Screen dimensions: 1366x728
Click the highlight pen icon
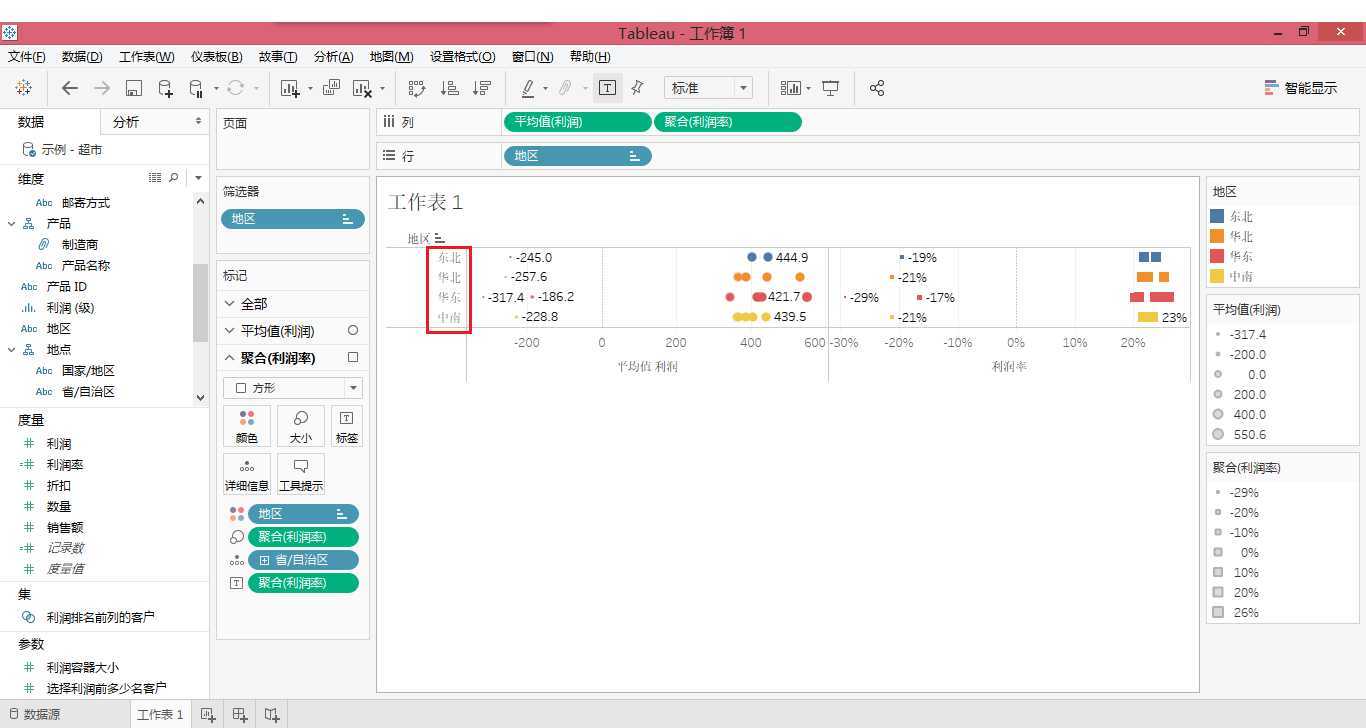pos(528,88)
